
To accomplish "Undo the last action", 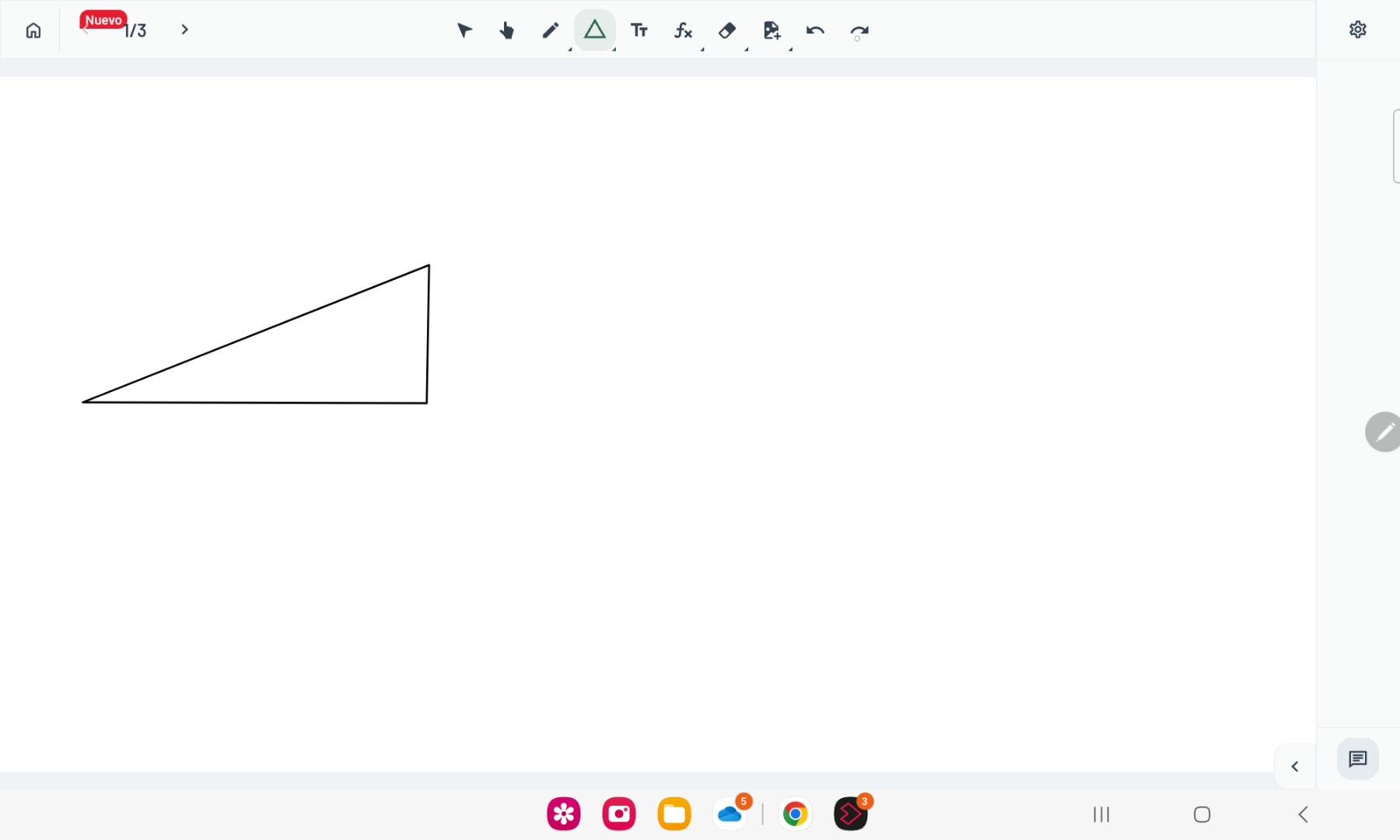I will point(815,30).
